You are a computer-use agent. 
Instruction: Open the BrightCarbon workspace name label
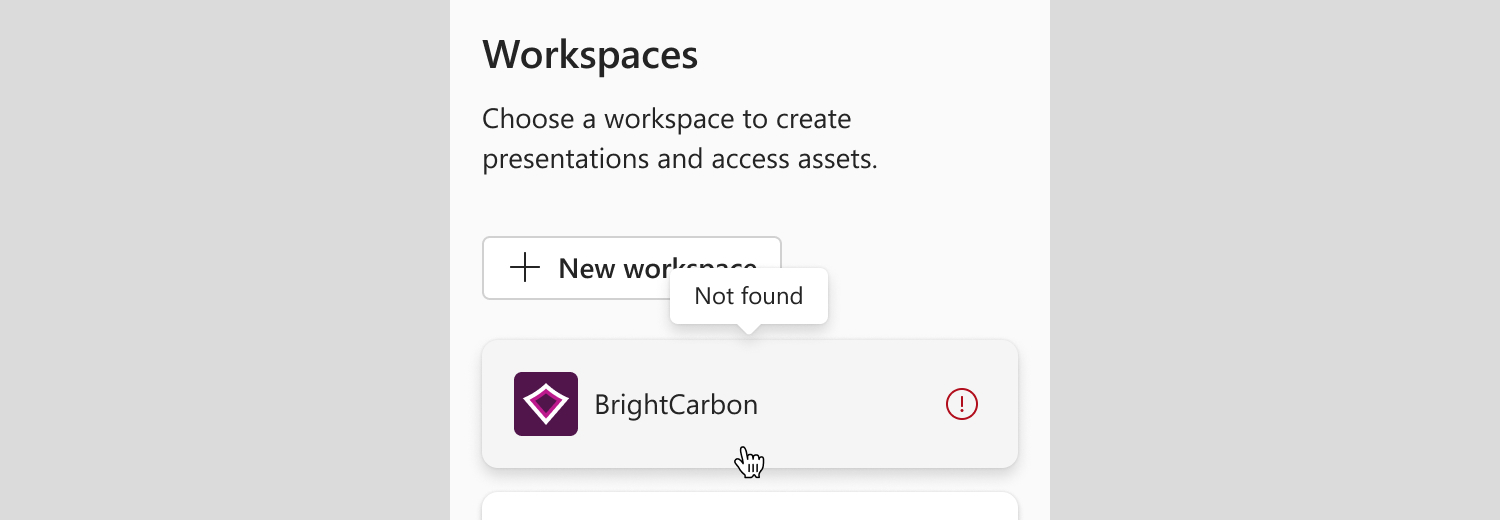pos(676,405)
